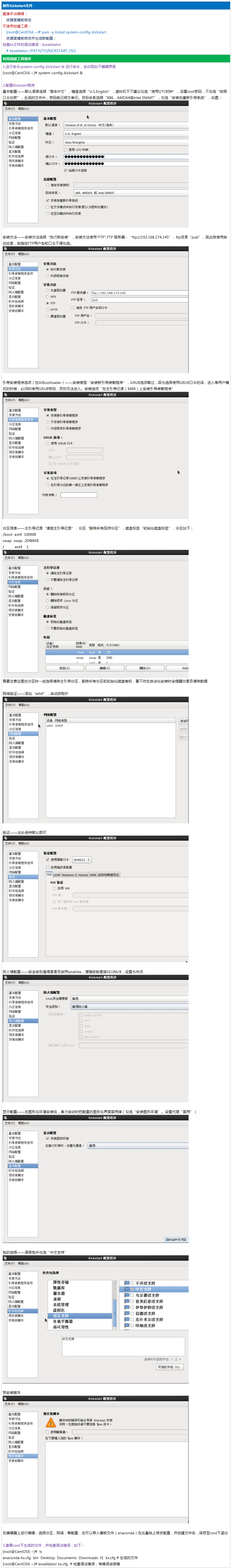
Task: Switch to the Kerberos 5 tab
Action: [69, 875]
